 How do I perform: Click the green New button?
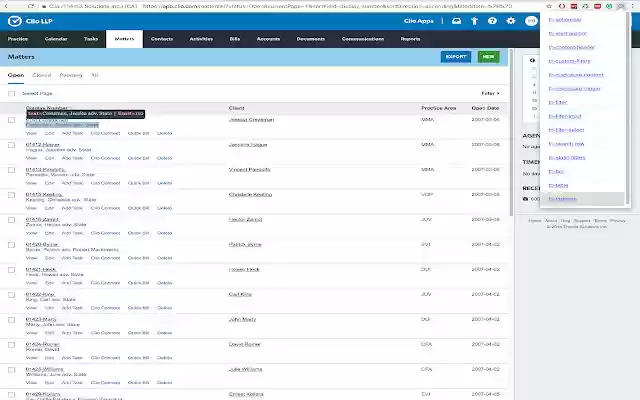(489, 57)
